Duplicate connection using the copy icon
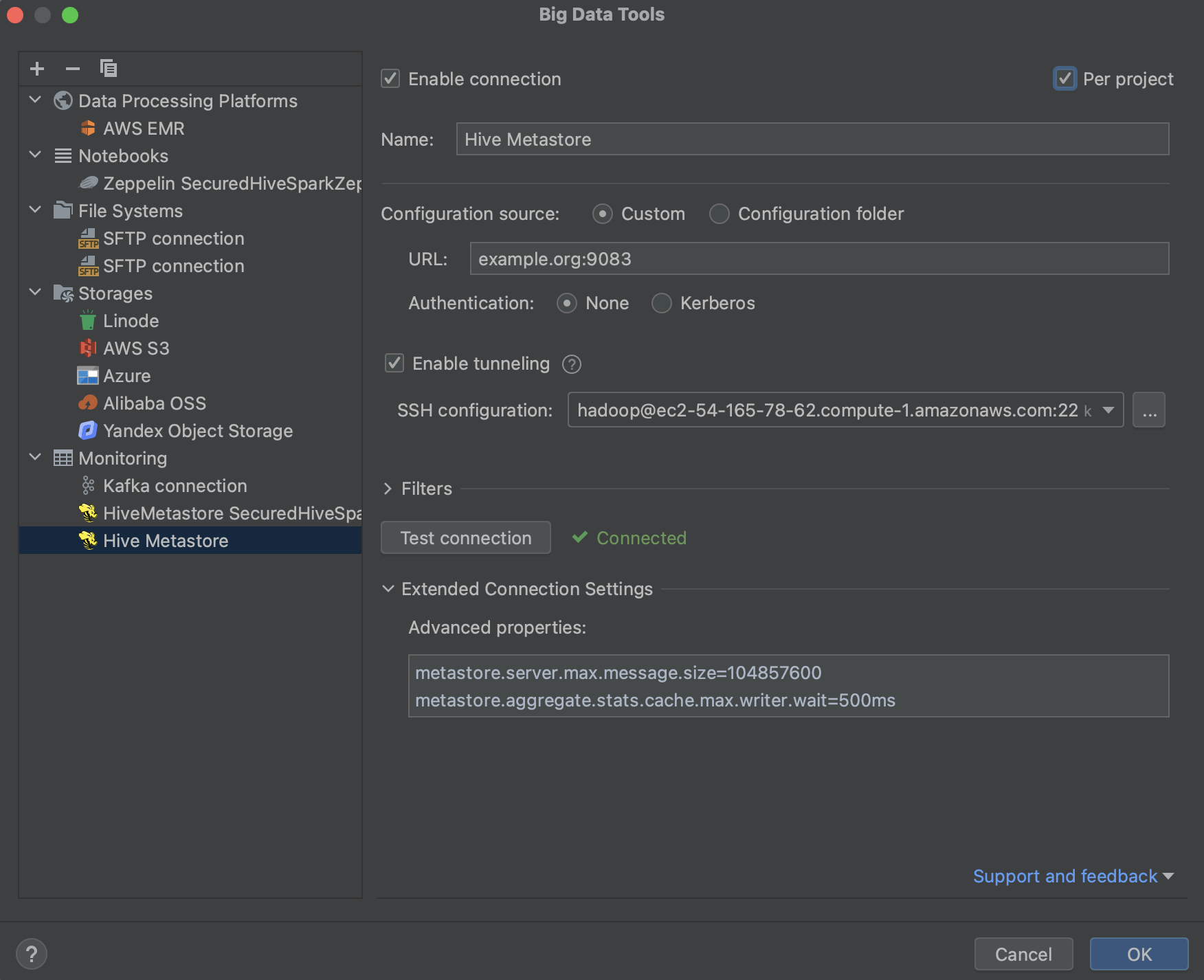 [107, 68]
